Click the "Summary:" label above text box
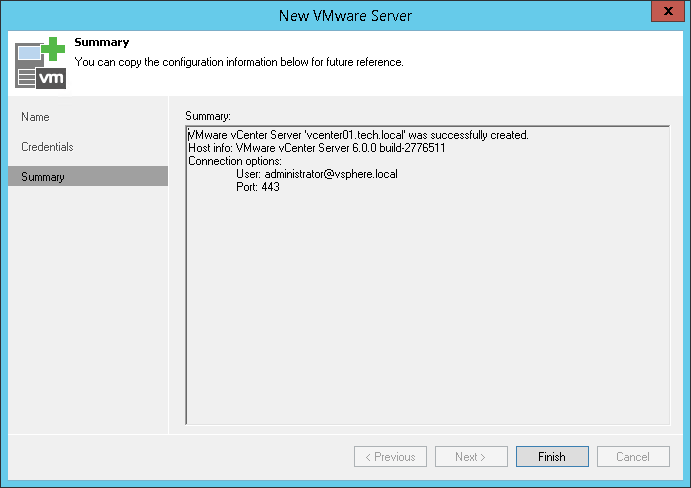 pyautogui.click(x=208, y=117)
